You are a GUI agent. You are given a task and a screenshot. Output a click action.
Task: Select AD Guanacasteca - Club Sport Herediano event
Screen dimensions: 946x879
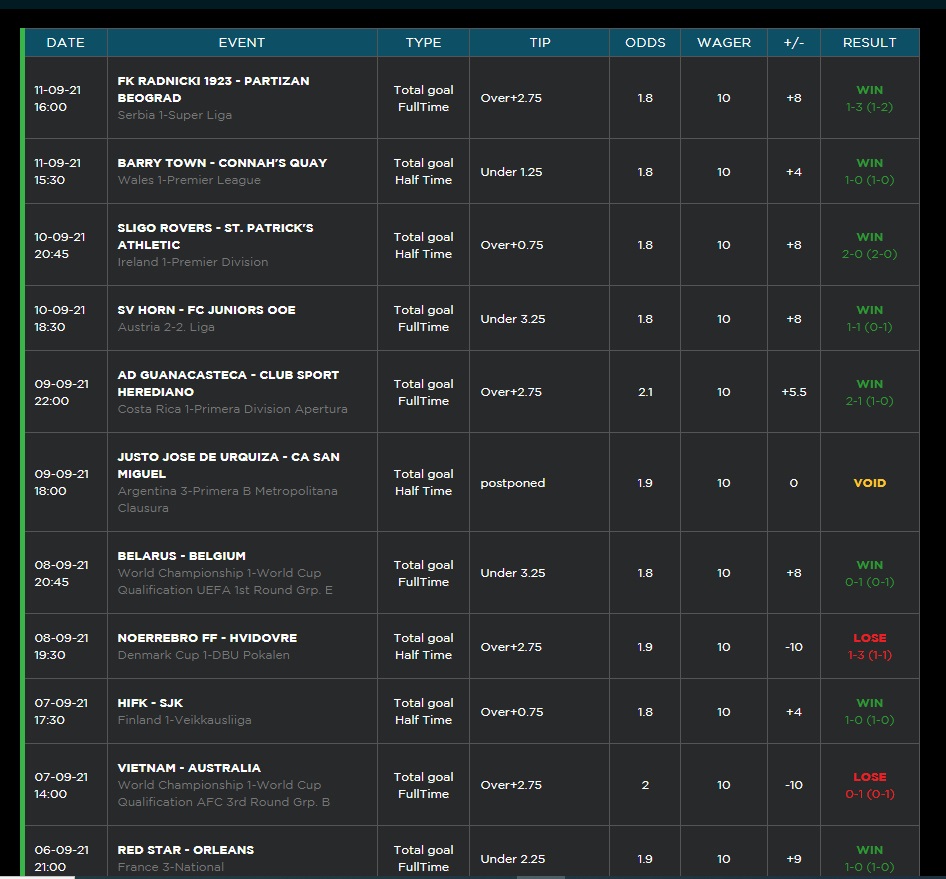pos(228,384)
